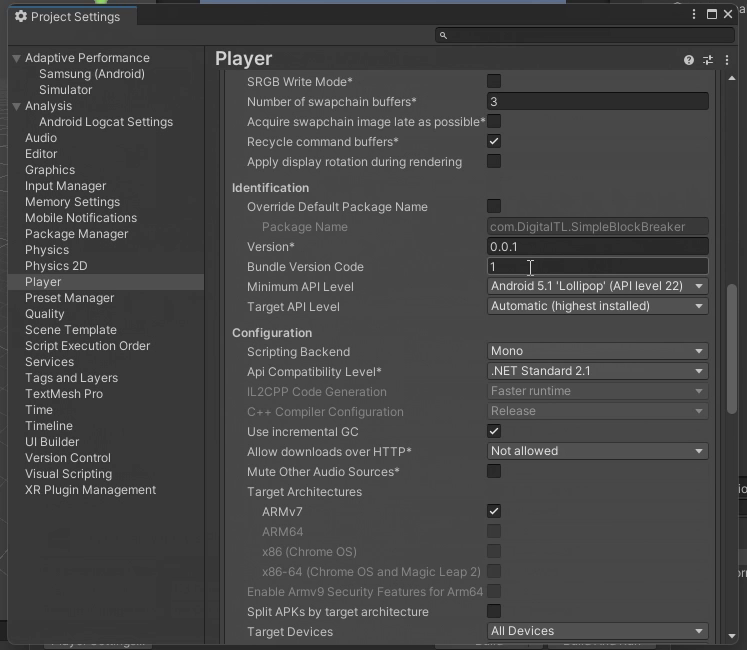Open the Player presets slider icon
The height and width of the screenshot is (650, 747).
pos(708,60)
